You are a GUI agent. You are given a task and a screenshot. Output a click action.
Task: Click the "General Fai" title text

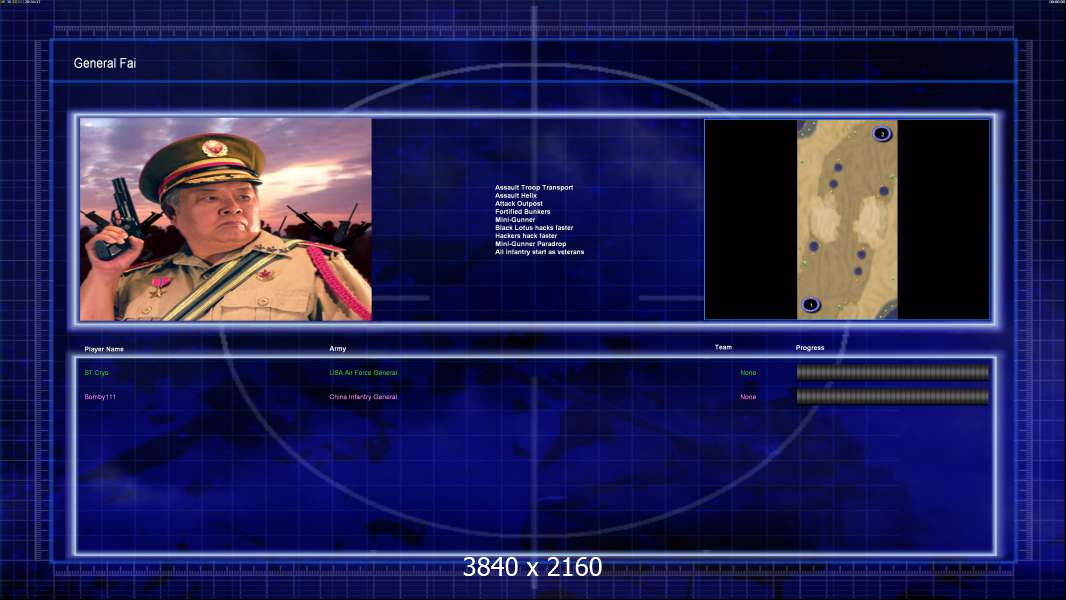(x=105, y=63)
